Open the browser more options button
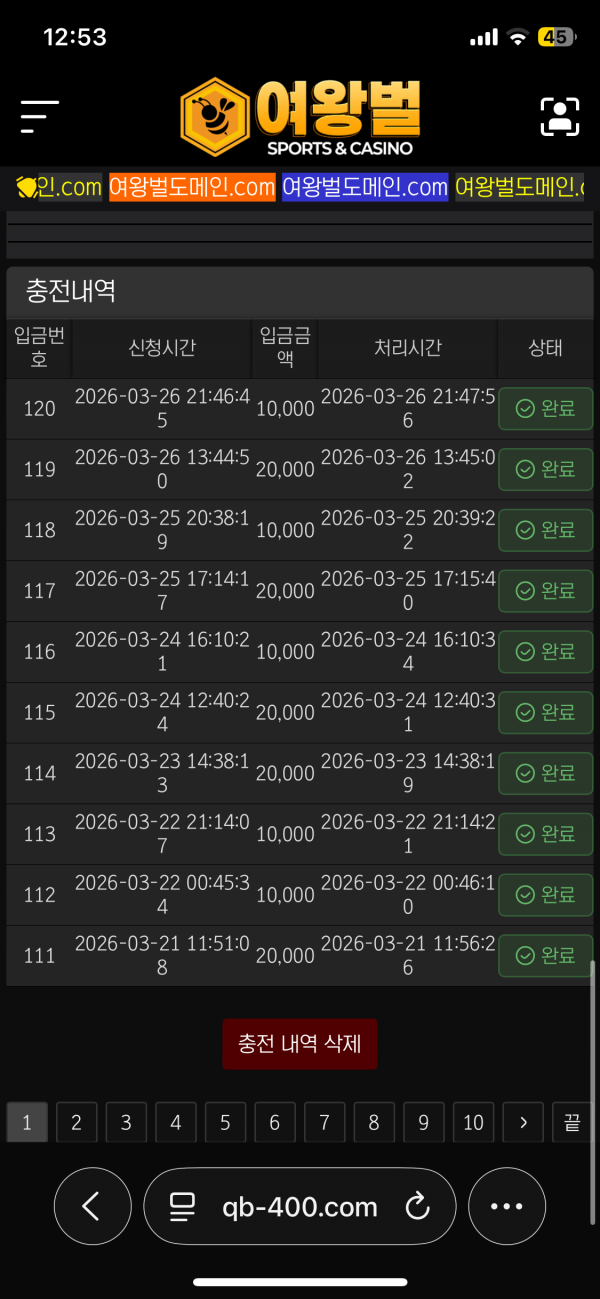The image size is (600, 1299). [x=507, y=1207]
